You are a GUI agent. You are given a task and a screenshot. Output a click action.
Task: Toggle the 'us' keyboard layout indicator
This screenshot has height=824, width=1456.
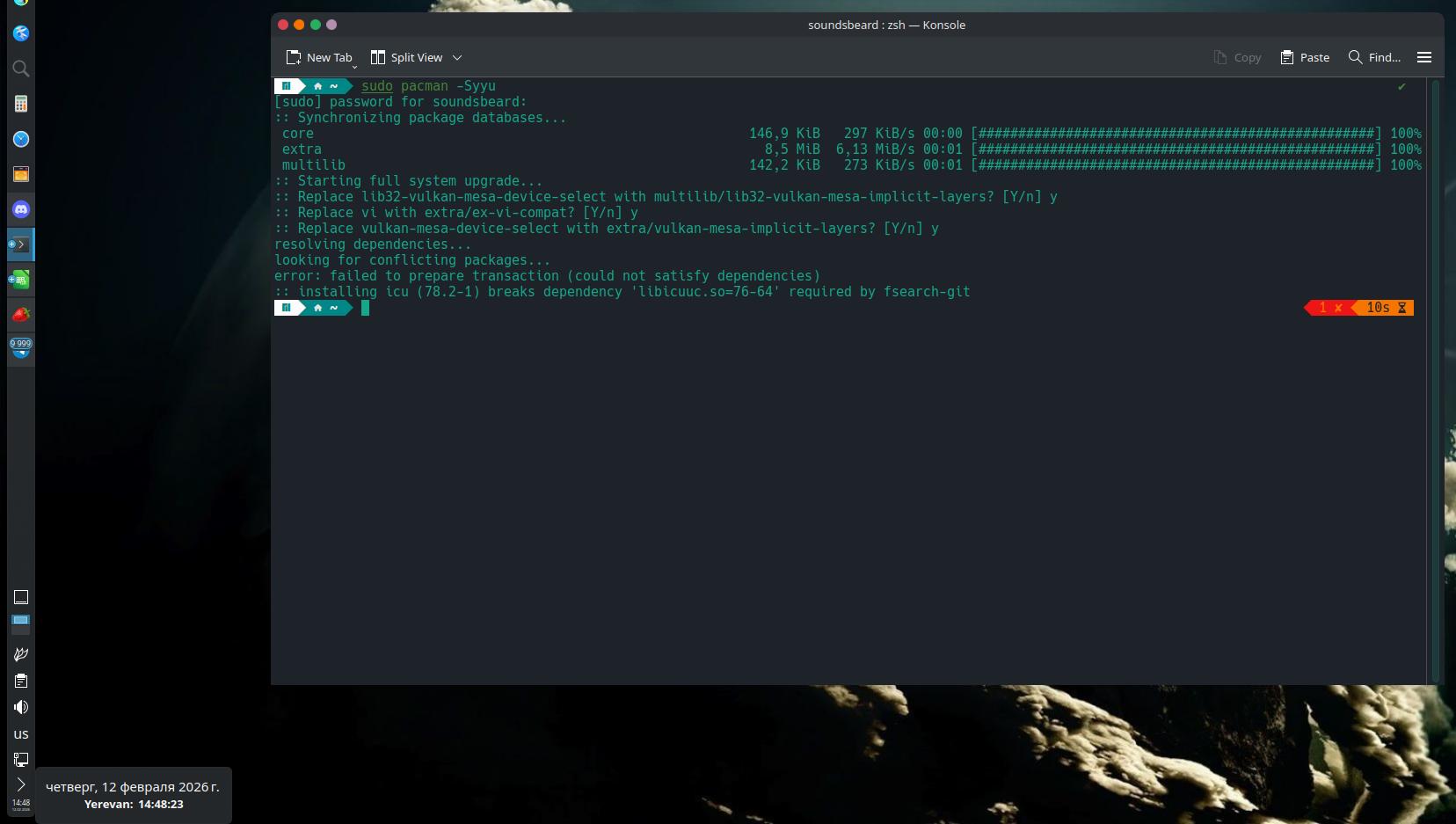pyautogui.click(x=21, y=734)
